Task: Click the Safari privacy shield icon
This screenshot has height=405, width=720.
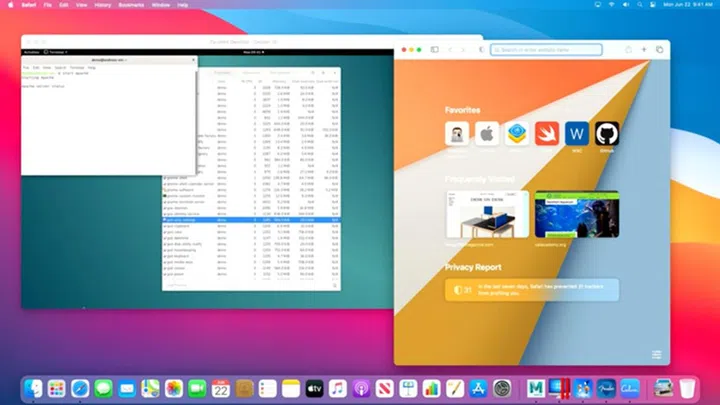Action: [x=482, y=49]
